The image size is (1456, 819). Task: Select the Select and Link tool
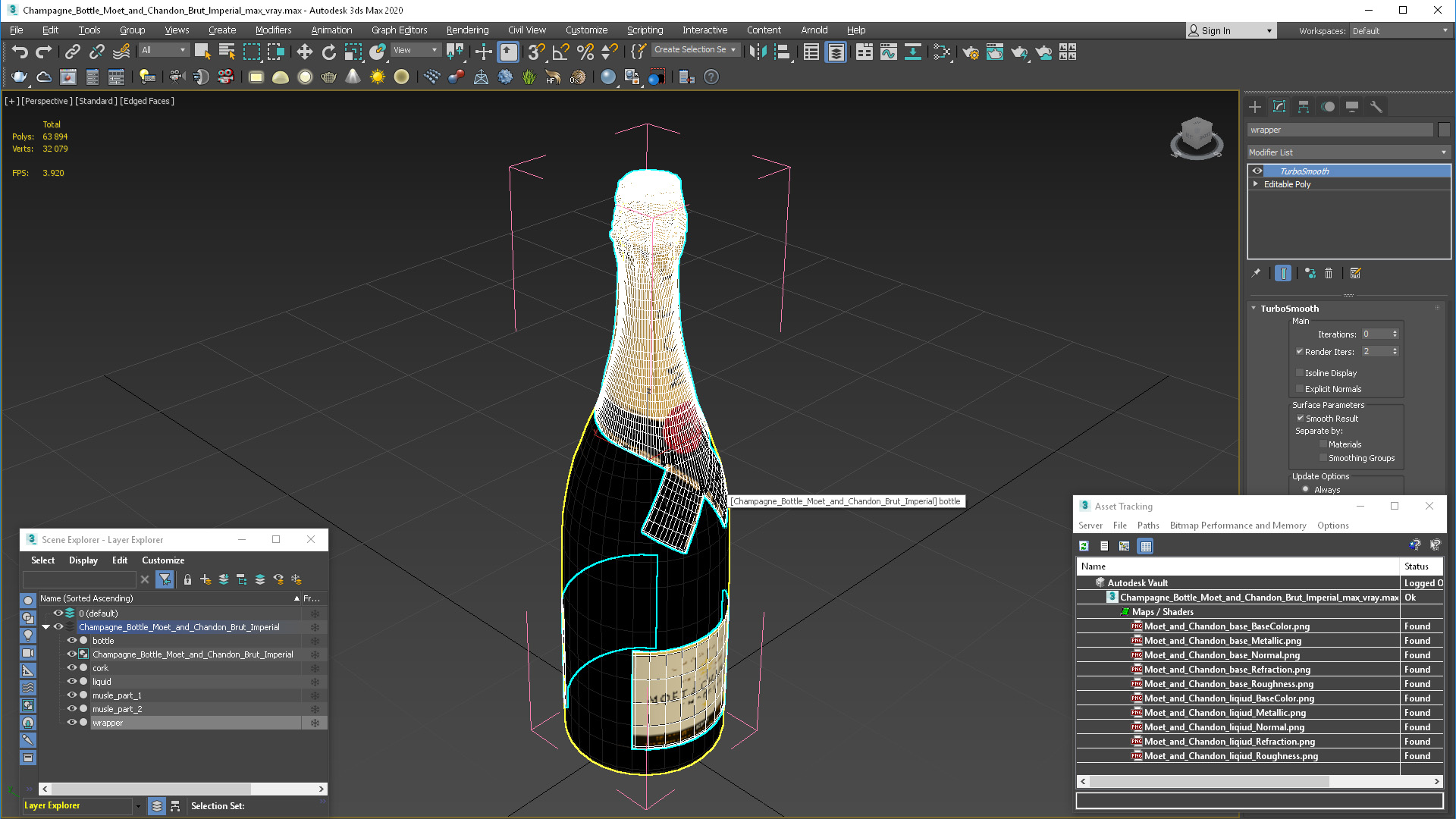point(72,52)
